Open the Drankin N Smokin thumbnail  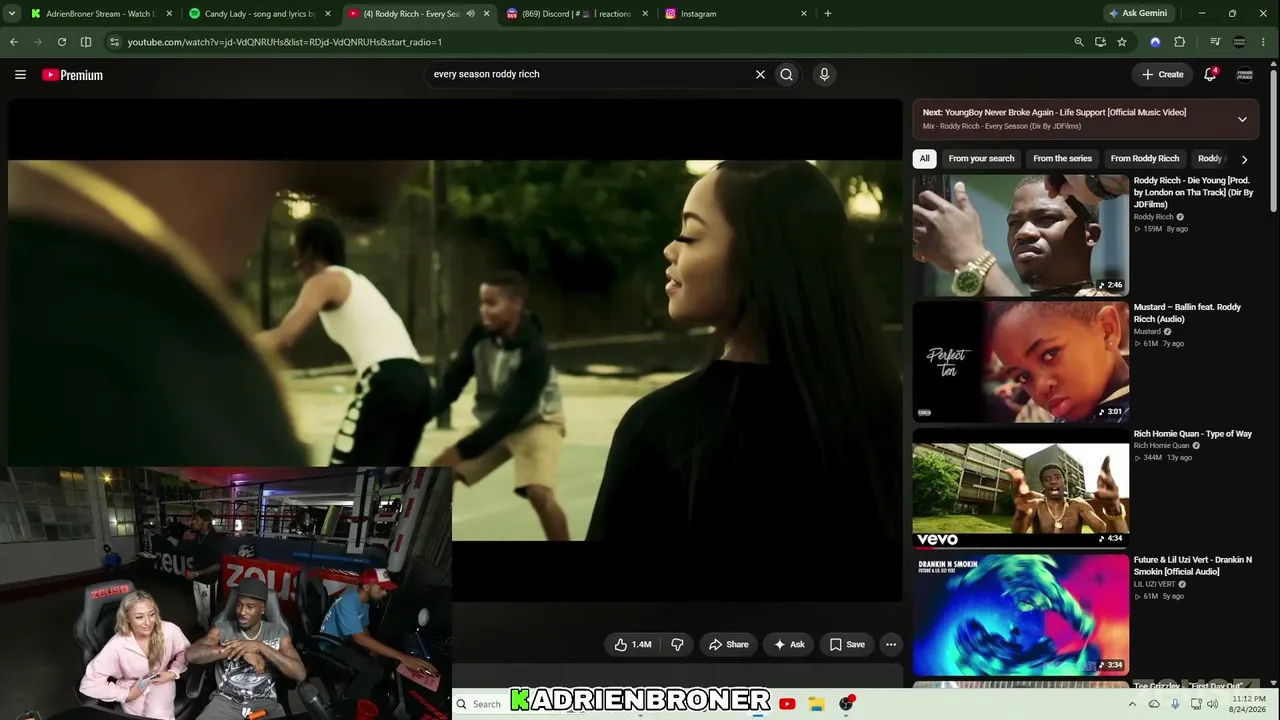1021,615
